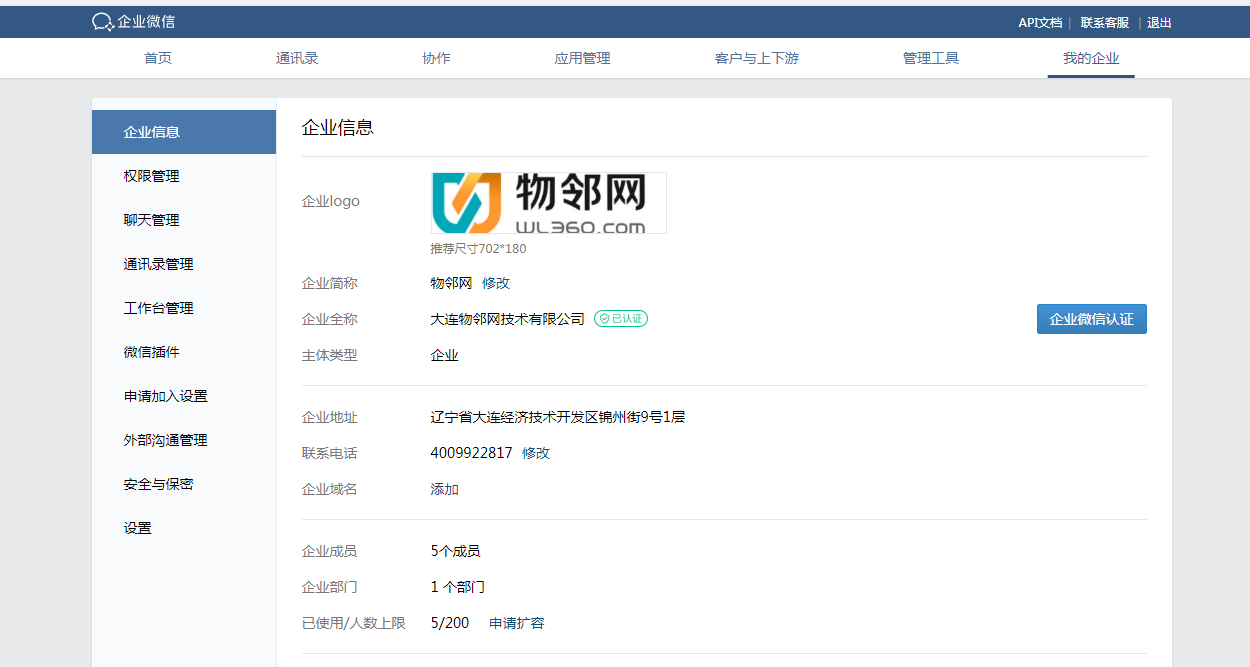This screenshot has height=667, width=1250.
Task: Open 工作台管理 in the sidebar
Action: (x=184, y=308)
